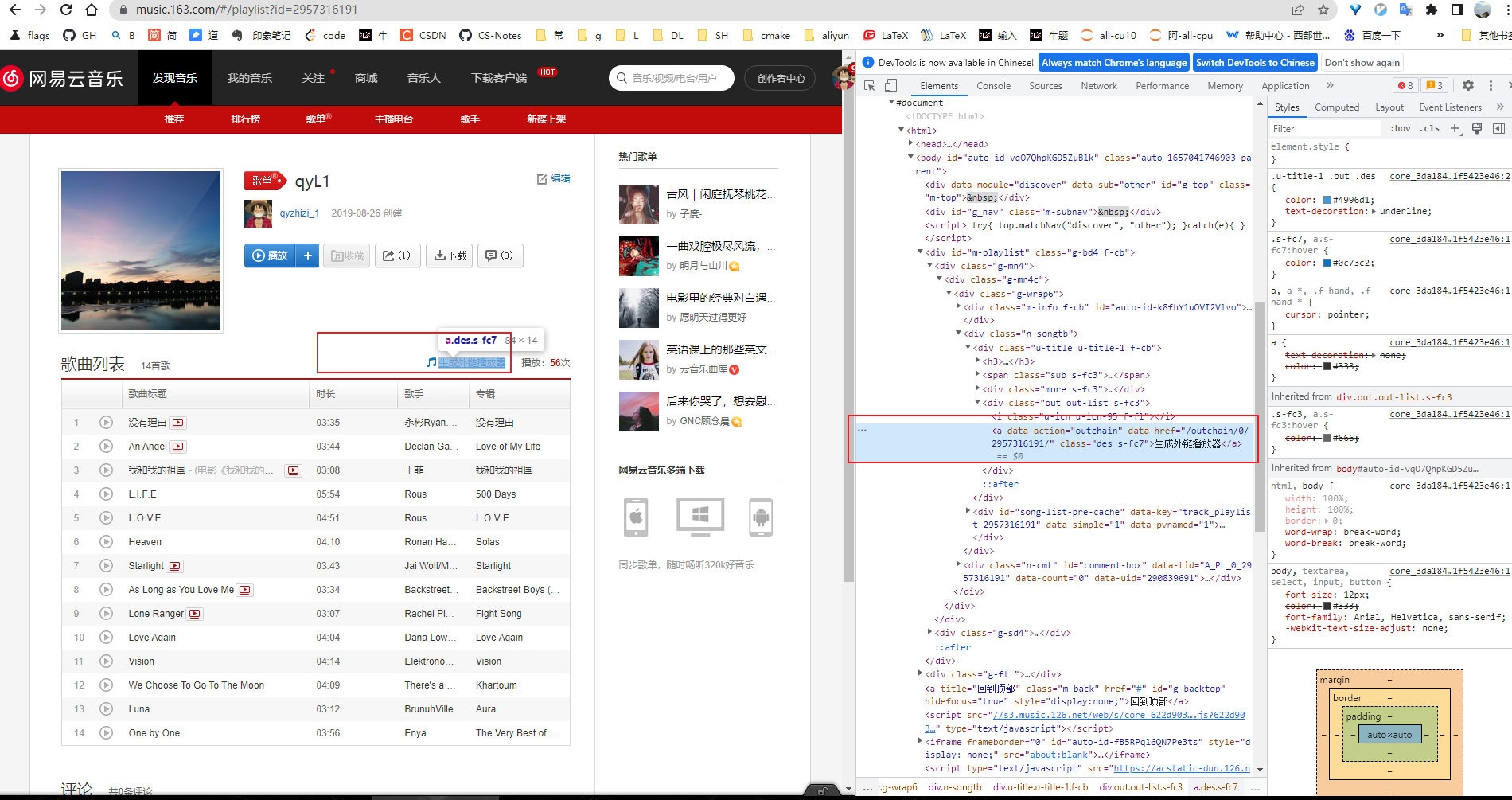Image resolution: width=1512 pixels, height=800 pixels.
Task: Click the 生成外链播放器 link
Action: click(472, 363)
